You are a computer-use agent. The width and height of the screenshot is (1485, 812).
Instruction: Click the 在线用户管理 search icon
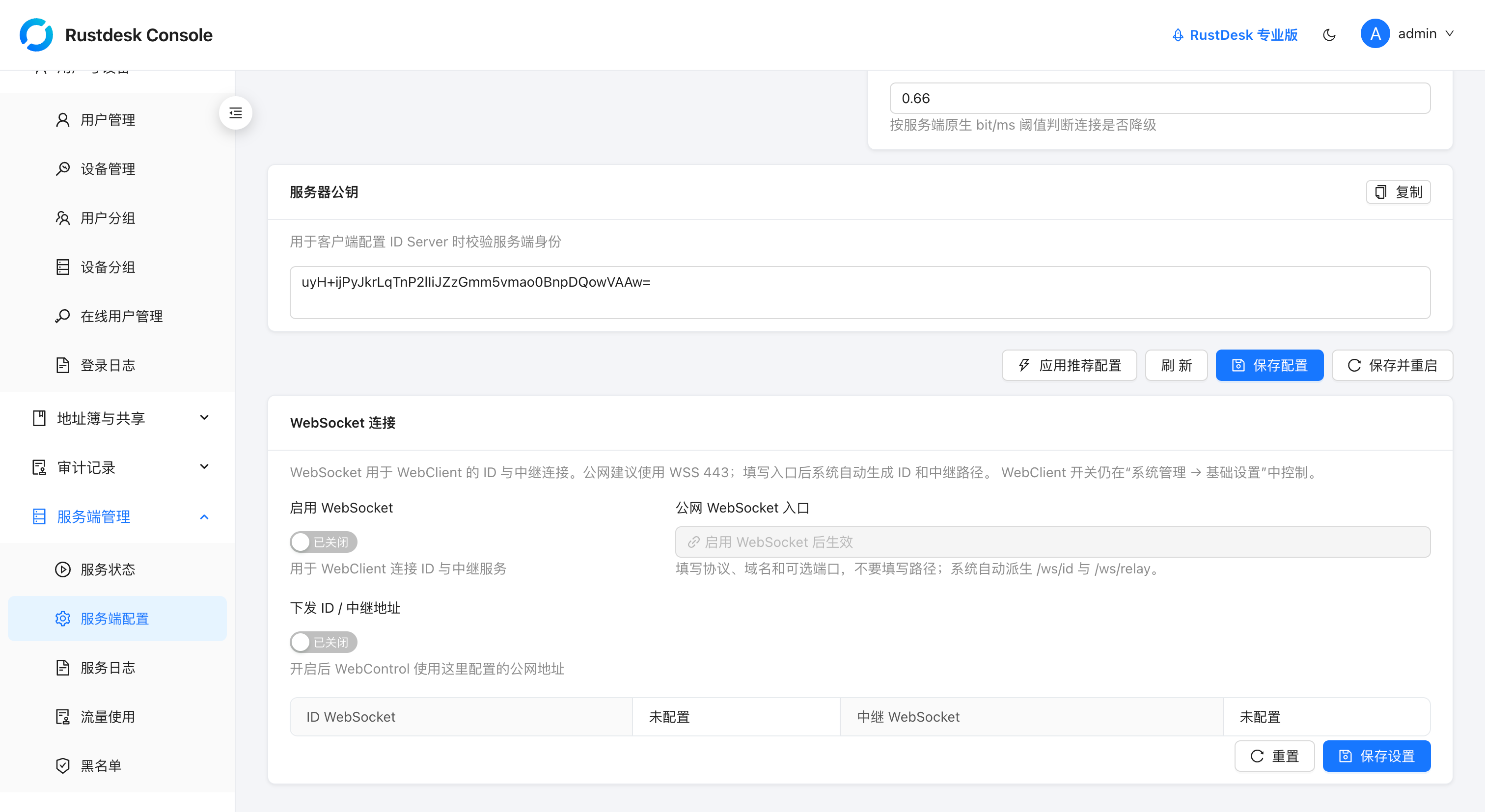63,316
